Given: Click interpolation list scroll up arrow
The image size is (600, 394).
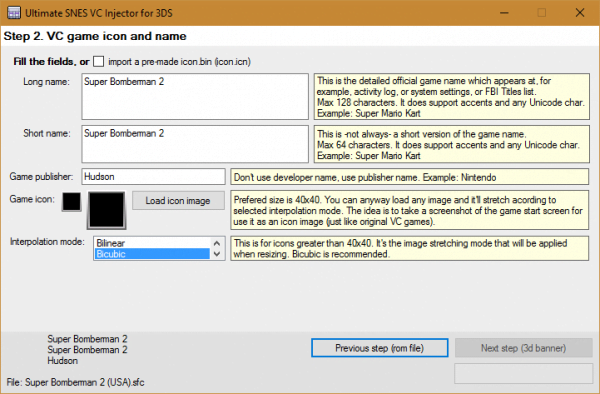Looking at the screenshot, I should [x=217, y=243].
